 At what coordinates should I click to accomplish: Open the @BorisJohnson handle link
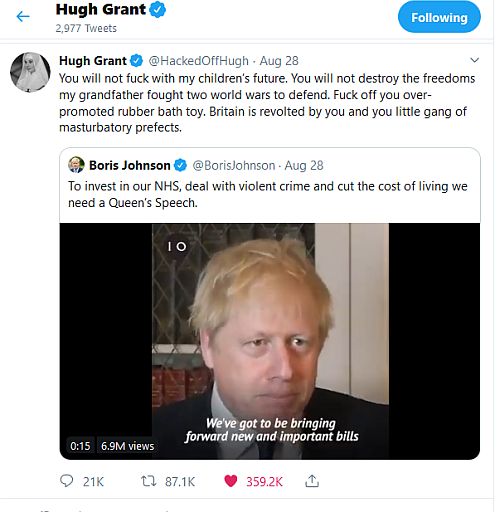pos(234,165)
